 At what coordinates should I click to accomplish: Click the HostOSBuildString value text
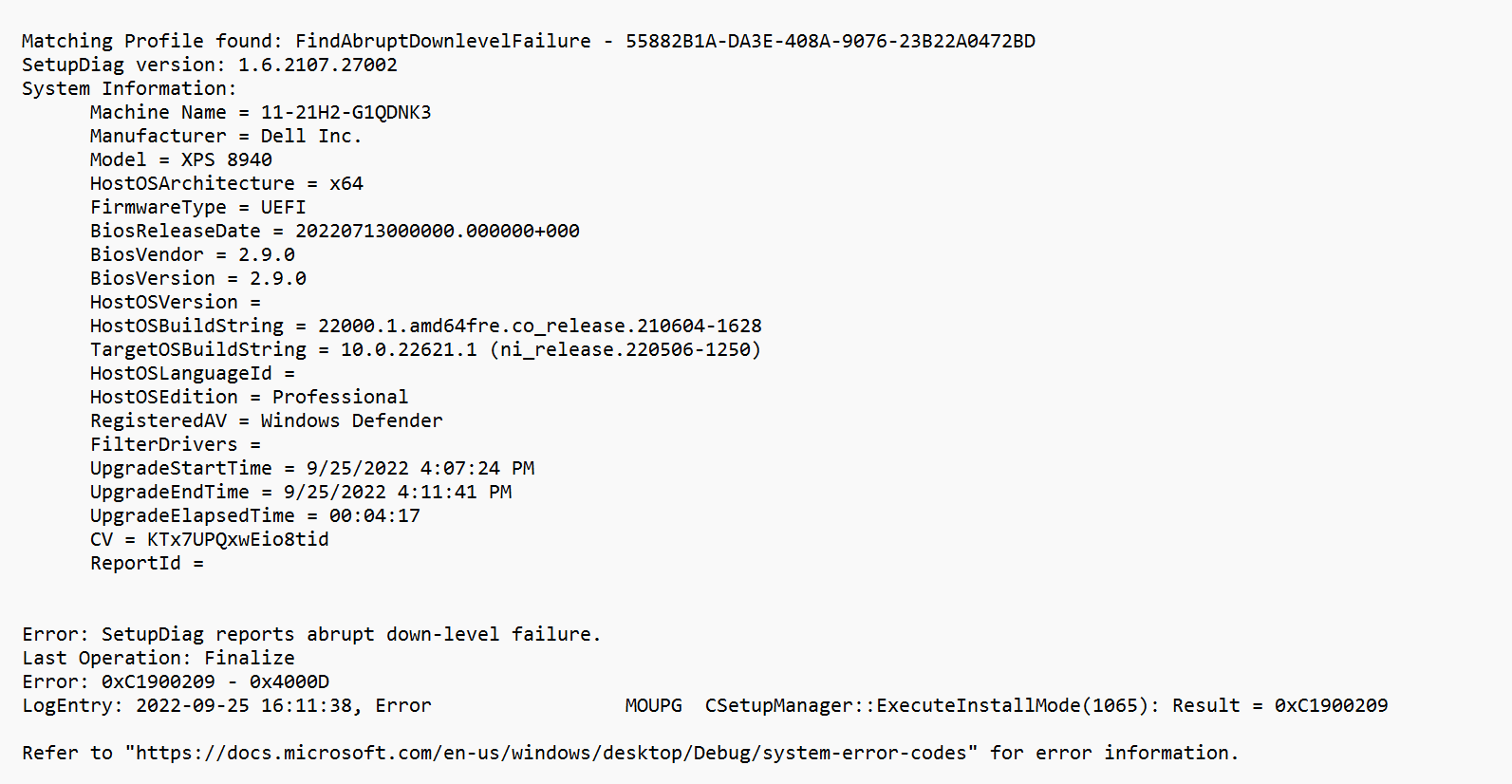(x=540, y=326)
